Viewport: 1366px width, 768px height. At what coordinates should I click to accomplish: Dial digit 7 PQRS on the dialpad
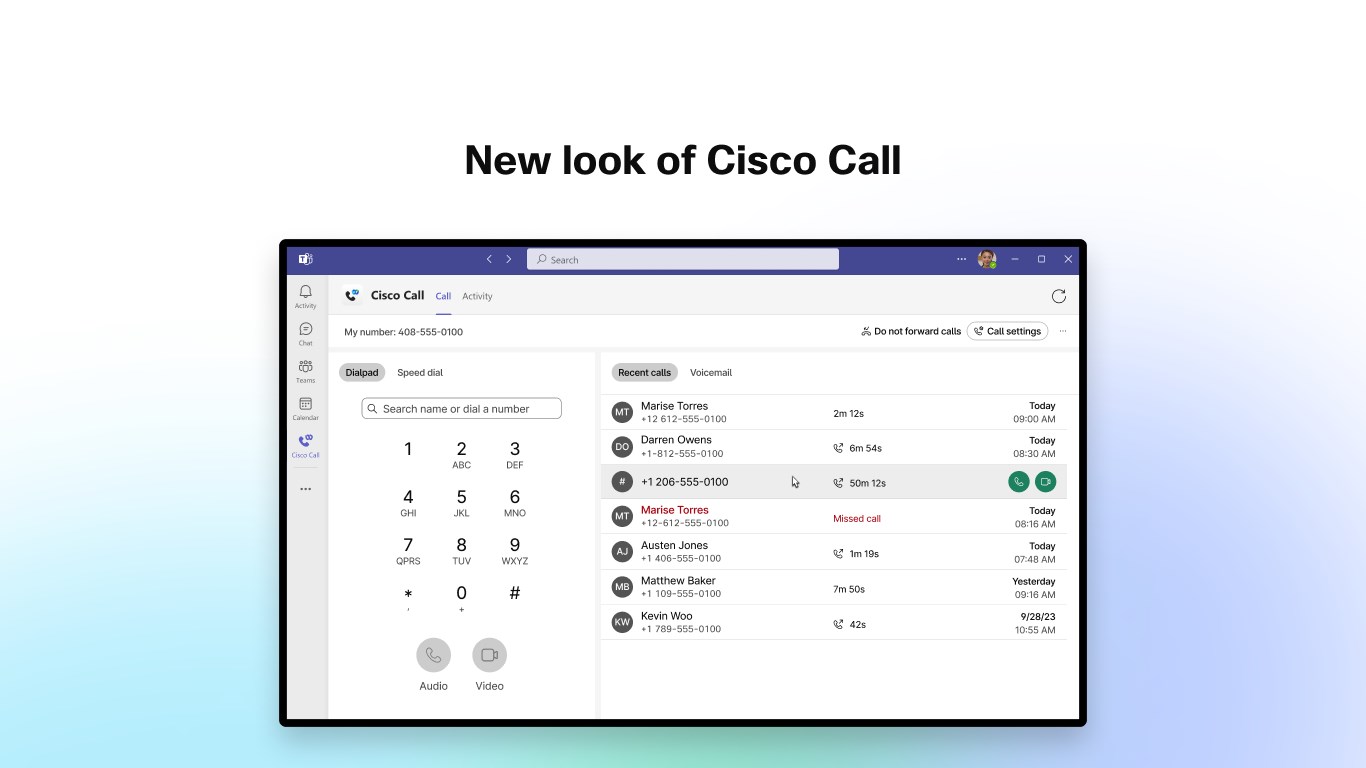point(408,550)
